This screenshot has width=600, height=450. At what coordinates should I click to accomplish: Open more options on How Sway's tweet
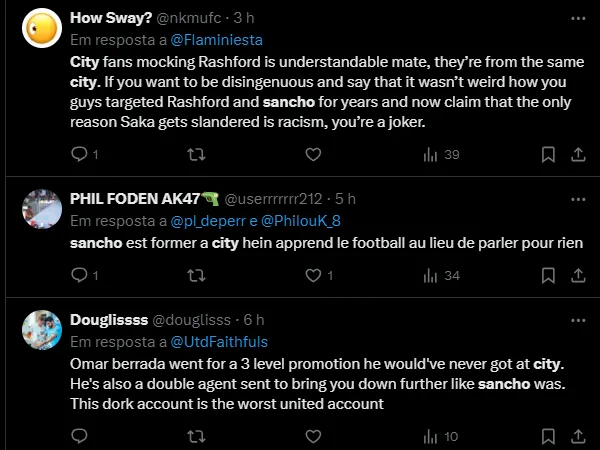[x=577, y=18]
